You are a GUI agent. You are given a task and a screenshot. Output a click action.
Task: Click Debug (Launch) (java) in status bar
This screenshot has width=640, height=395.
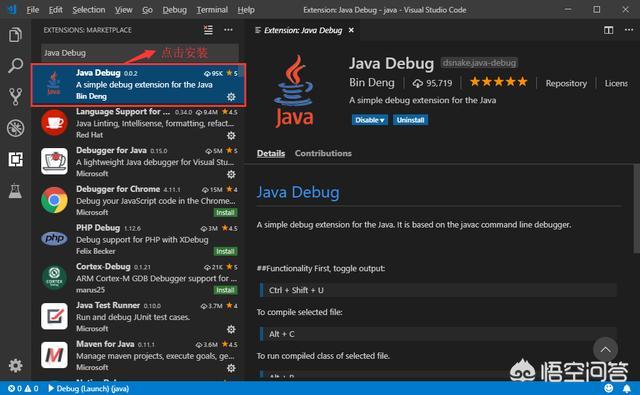click(89, 388)
